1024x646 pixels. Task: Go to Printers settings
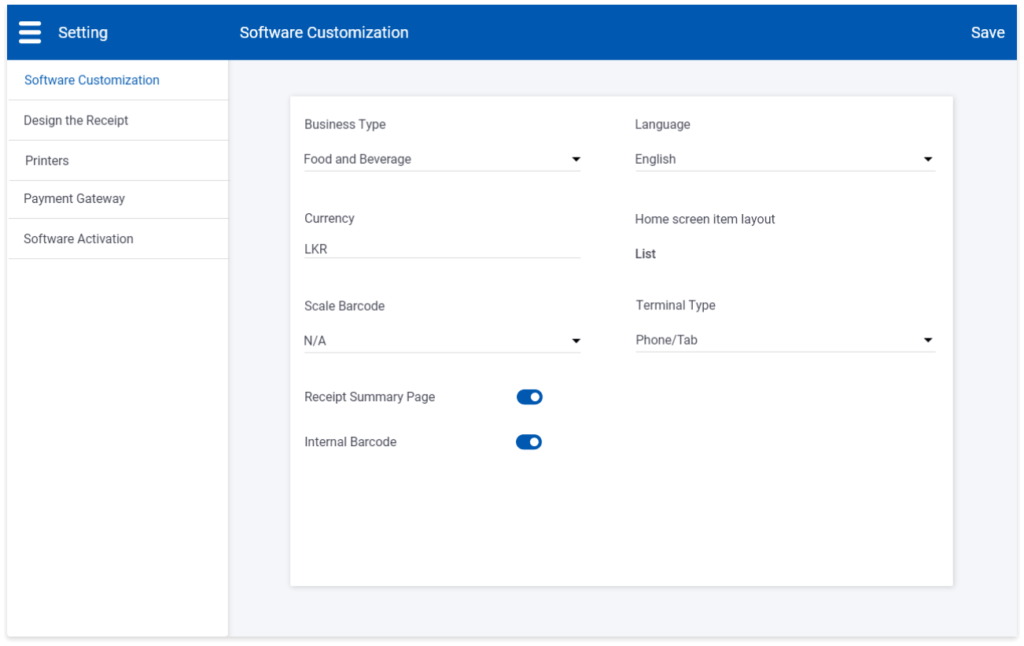coord(118,161)
